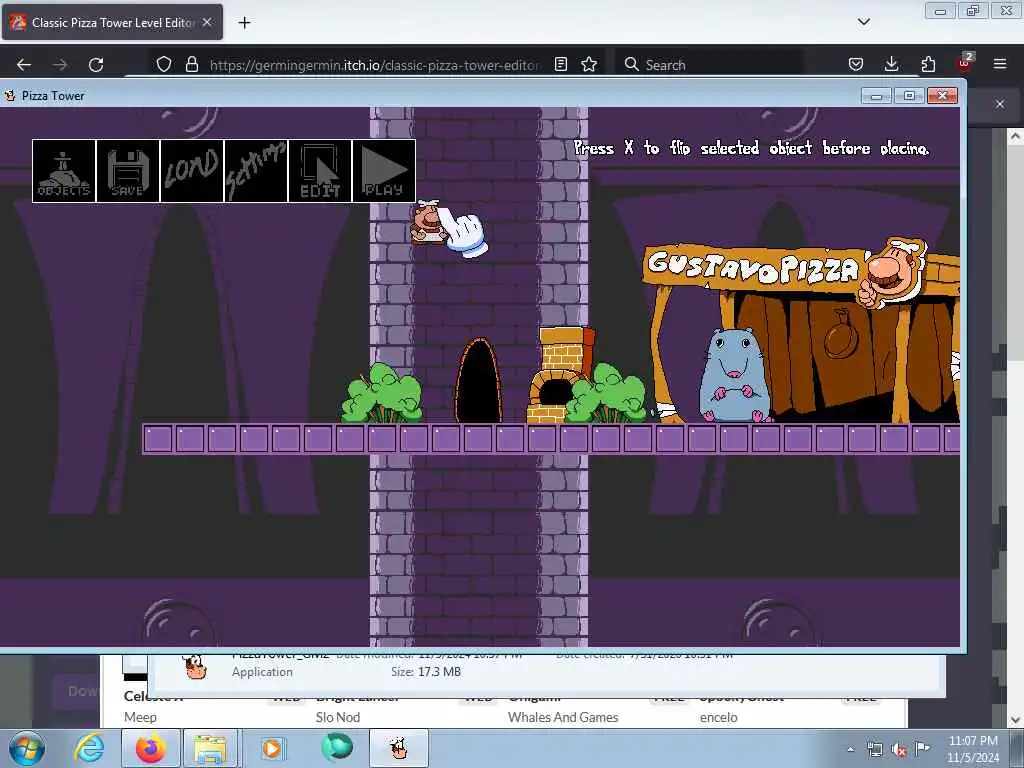Launch Internet Explorer from taskbar
This screenshot has height=768, width=1024.
(89, 748)
